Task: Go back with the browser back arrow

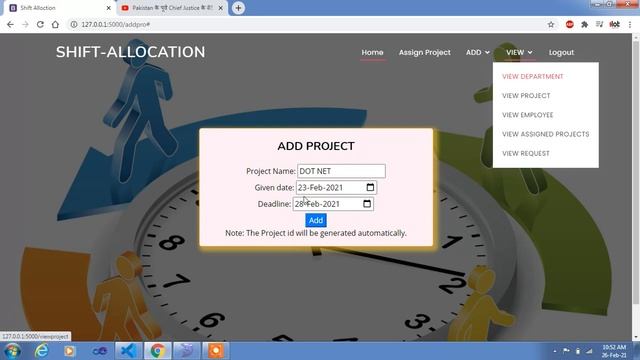Action: point(10,24)
